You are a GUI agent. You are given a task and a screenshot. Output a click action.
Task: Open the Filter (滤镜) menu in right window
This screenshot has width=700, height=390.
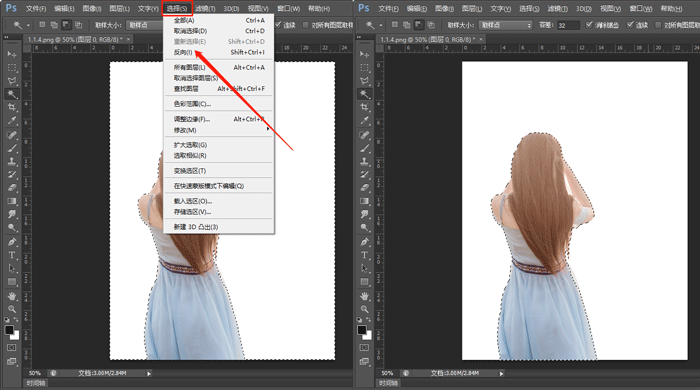tap(558, 8)
